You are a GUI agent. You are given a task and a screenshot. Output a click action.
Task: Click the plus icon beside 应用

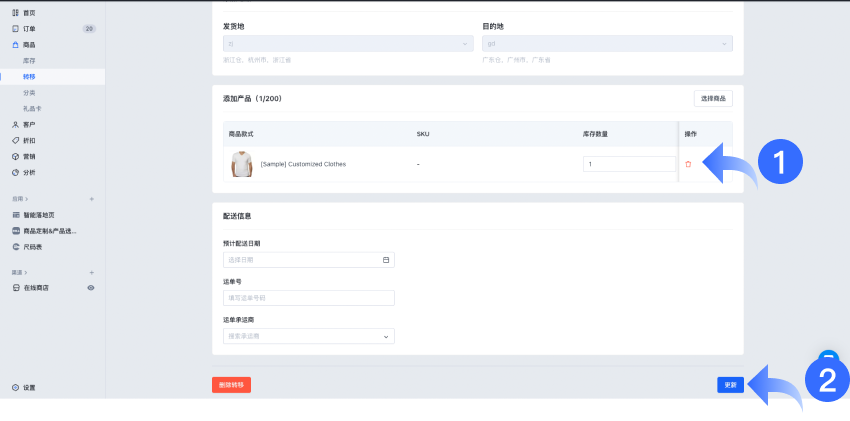tap(92, 199)
